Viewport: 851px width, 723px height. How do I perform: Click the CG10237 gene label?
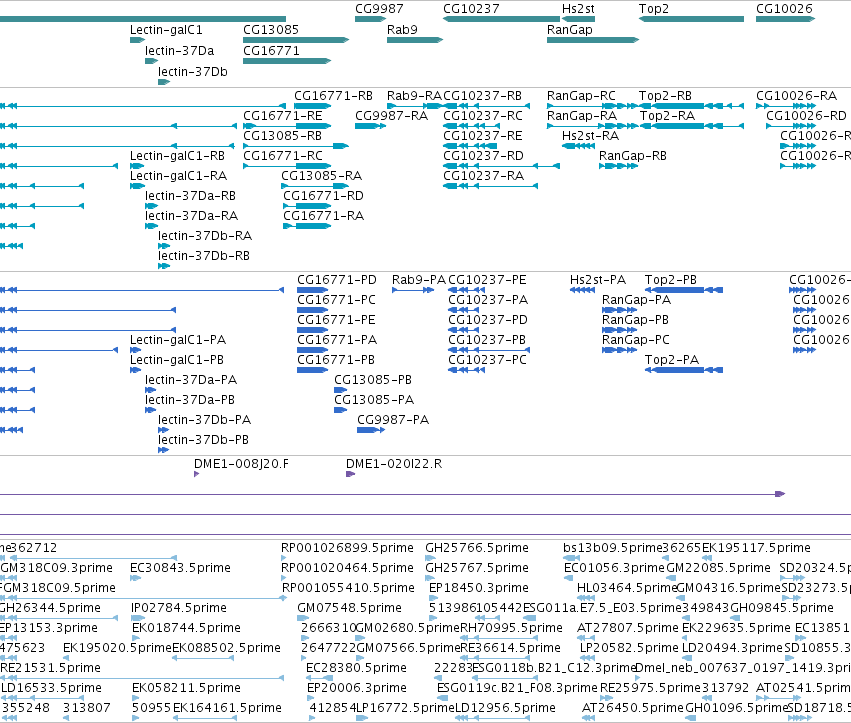471,9
